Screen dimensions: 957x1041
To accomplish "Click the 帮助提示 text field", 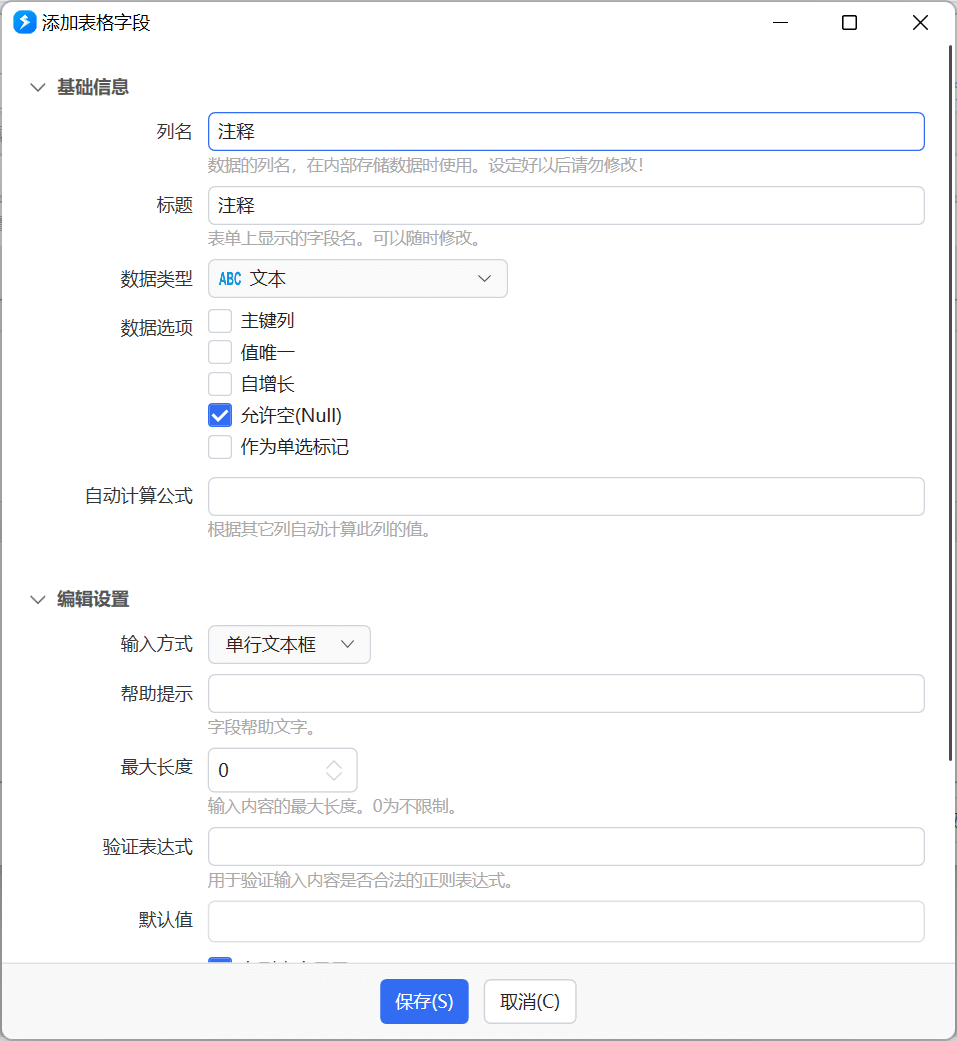I will [x=566, y=694].
